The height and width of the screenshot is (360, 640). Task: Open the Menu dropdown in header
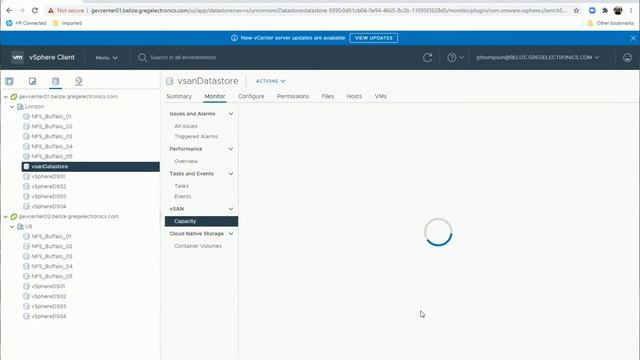tap(107, 58)
